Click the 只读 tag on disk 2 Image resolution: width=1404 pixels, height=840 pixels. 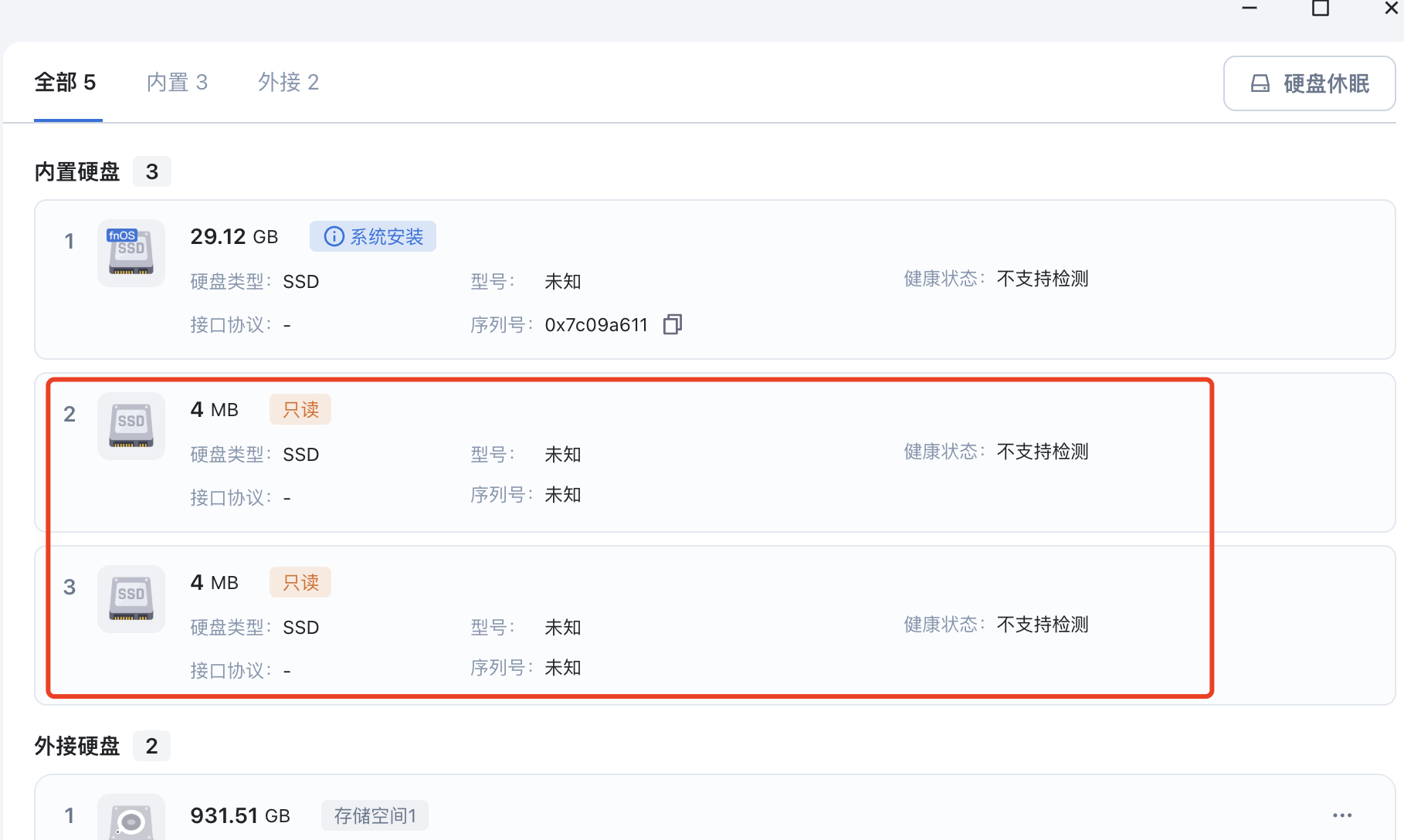tap(300, 409)
